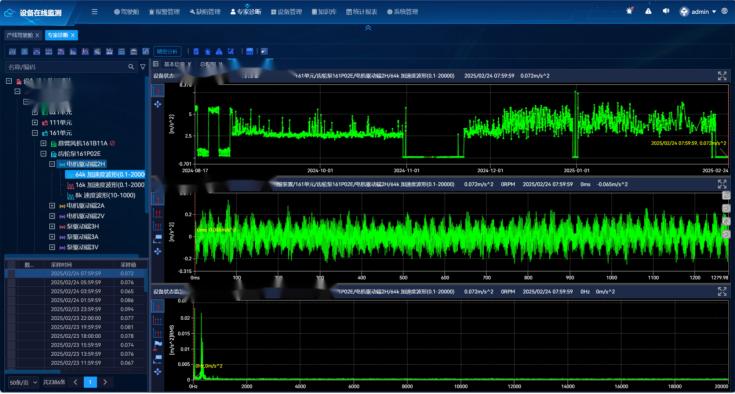
Task: Select the single cursor tool on the trend chart
Action: pyautogui.click(x=158, y=90)
